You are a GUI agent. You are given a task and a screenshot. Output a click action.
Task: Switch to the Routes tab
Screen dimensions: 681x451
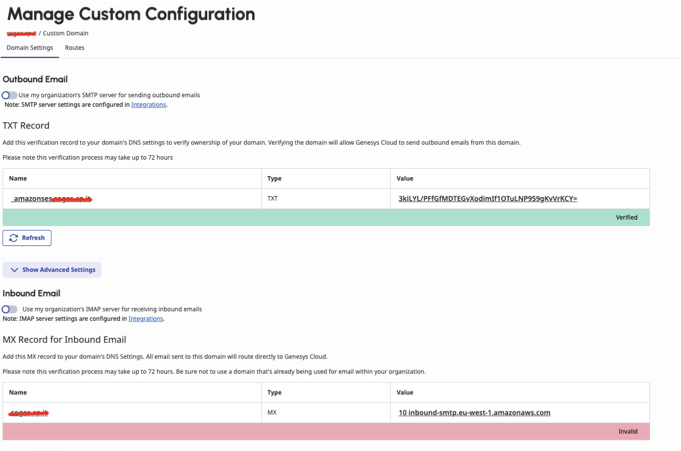click(75, 48)
